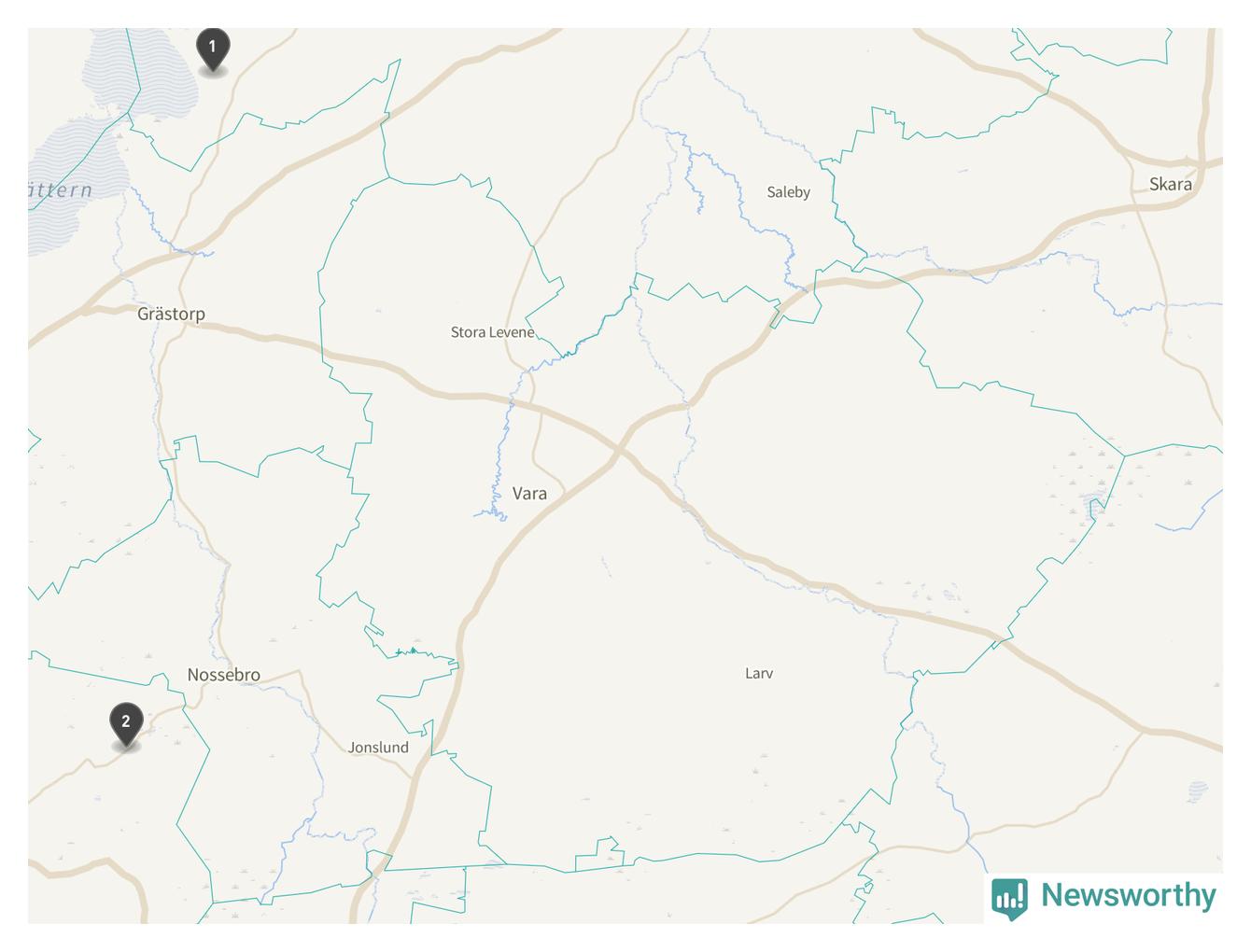
Task: Click the Grästorp place label
Action: (x=171, y=314)
